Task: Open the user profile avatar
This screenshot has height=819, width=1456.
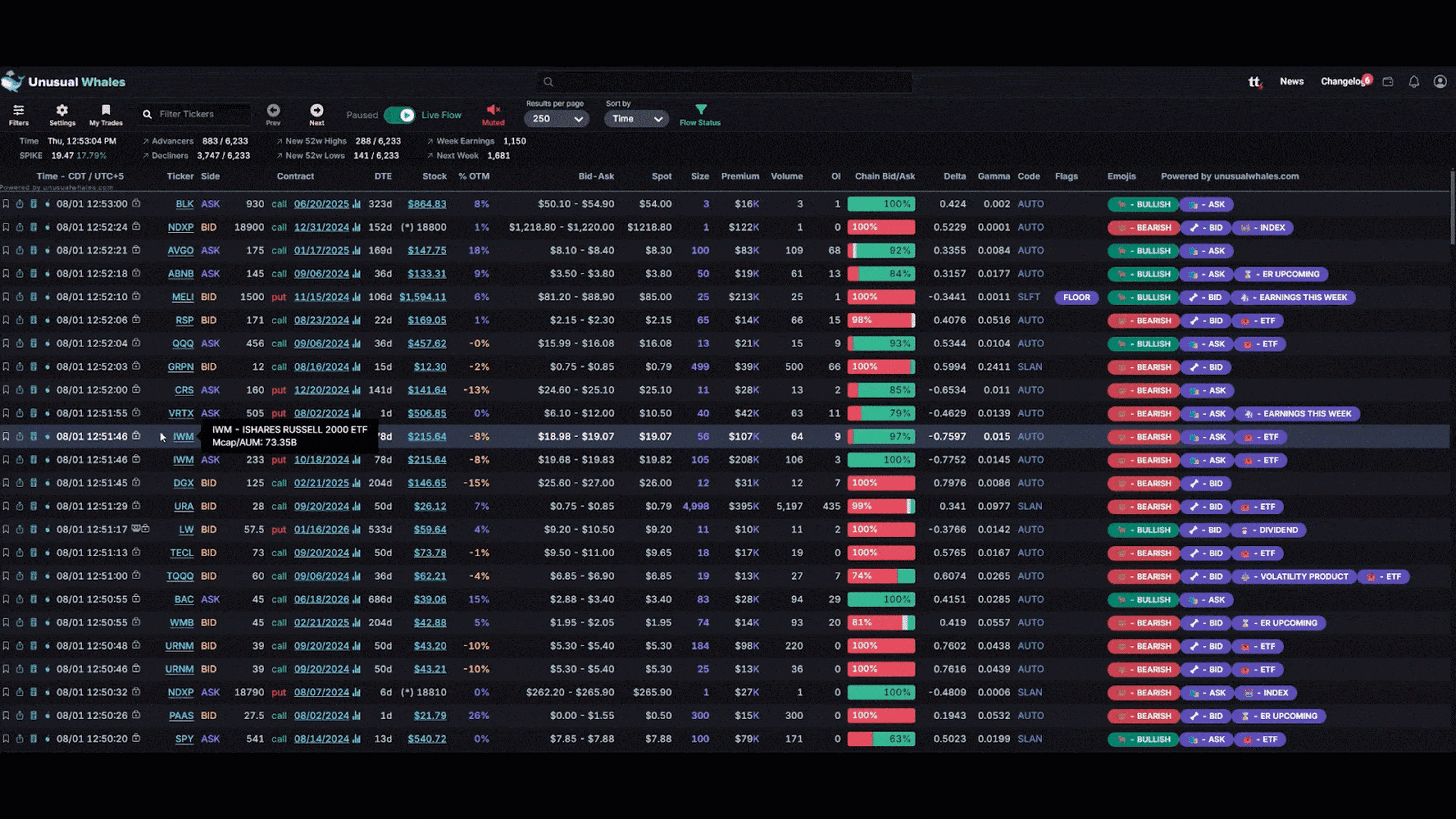Action: click(1440, 82)
